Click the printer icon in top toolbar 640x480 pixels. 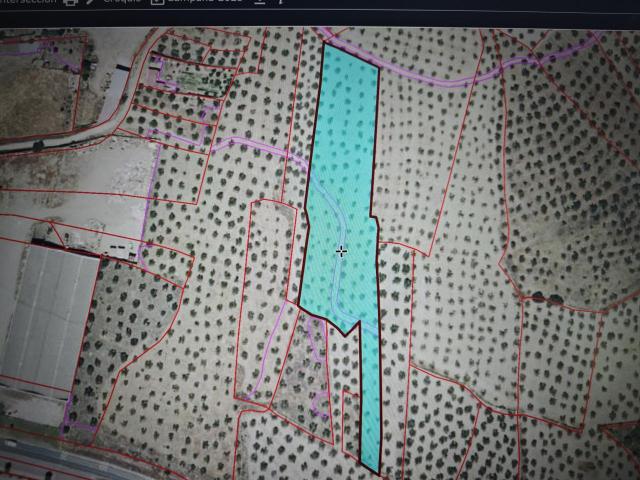pos(71,2)
